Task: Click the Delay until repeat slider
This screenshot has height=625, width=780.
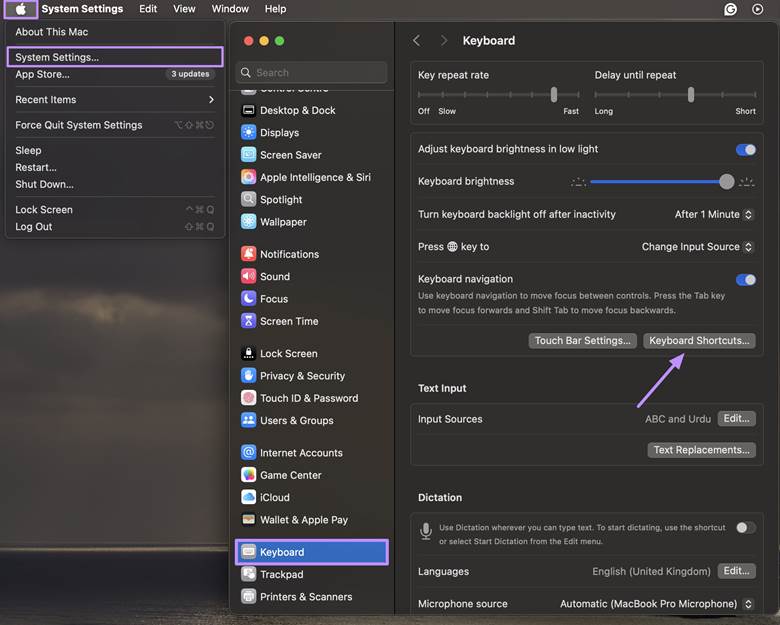Action: click(x=675, y=95)
